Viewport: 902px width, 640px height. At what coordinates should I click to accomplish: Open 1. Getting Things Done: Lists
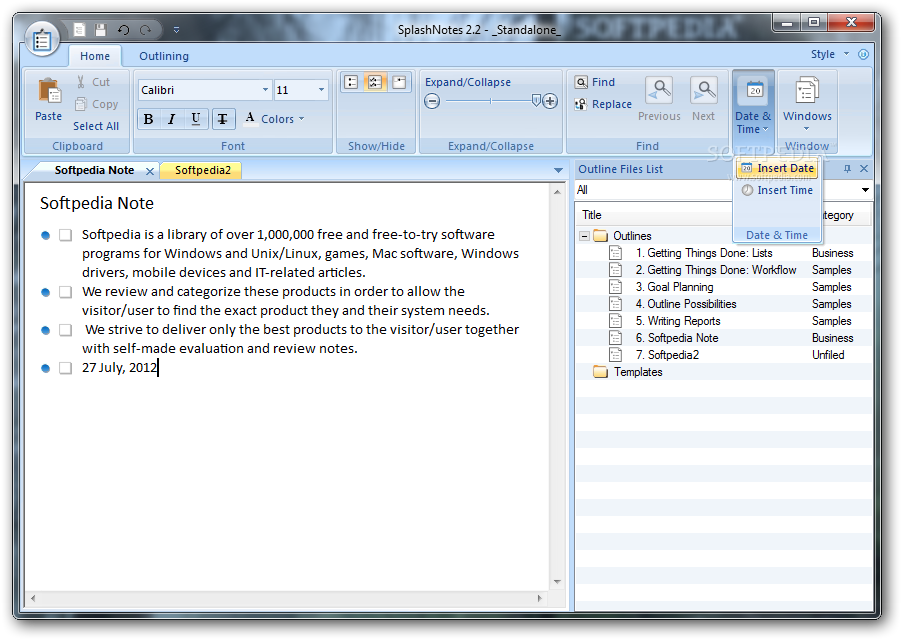[x=704, y=253]
